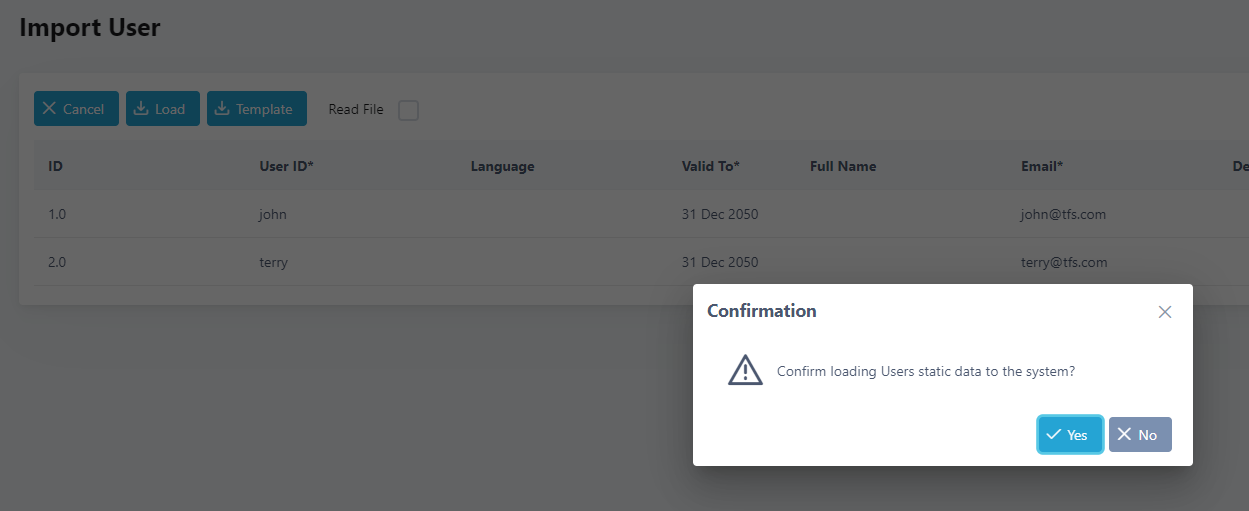Viewport: 1249px width, 511px height.
Task: Click the ID column header
Action: pyautogui.click(x=56, y=166)
